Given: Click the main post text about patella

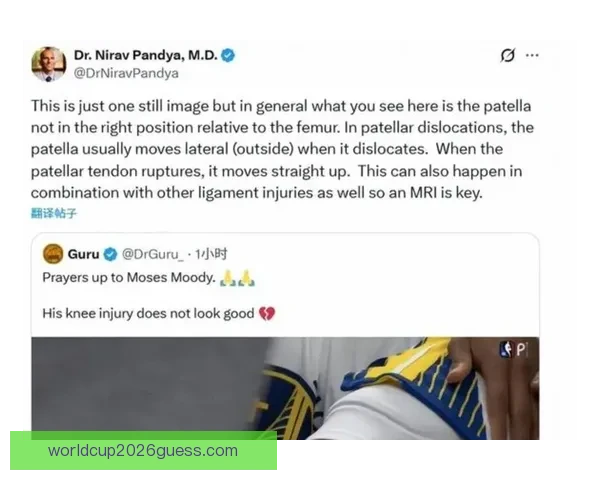Looking at the screenshot, I should coord(282,149).
